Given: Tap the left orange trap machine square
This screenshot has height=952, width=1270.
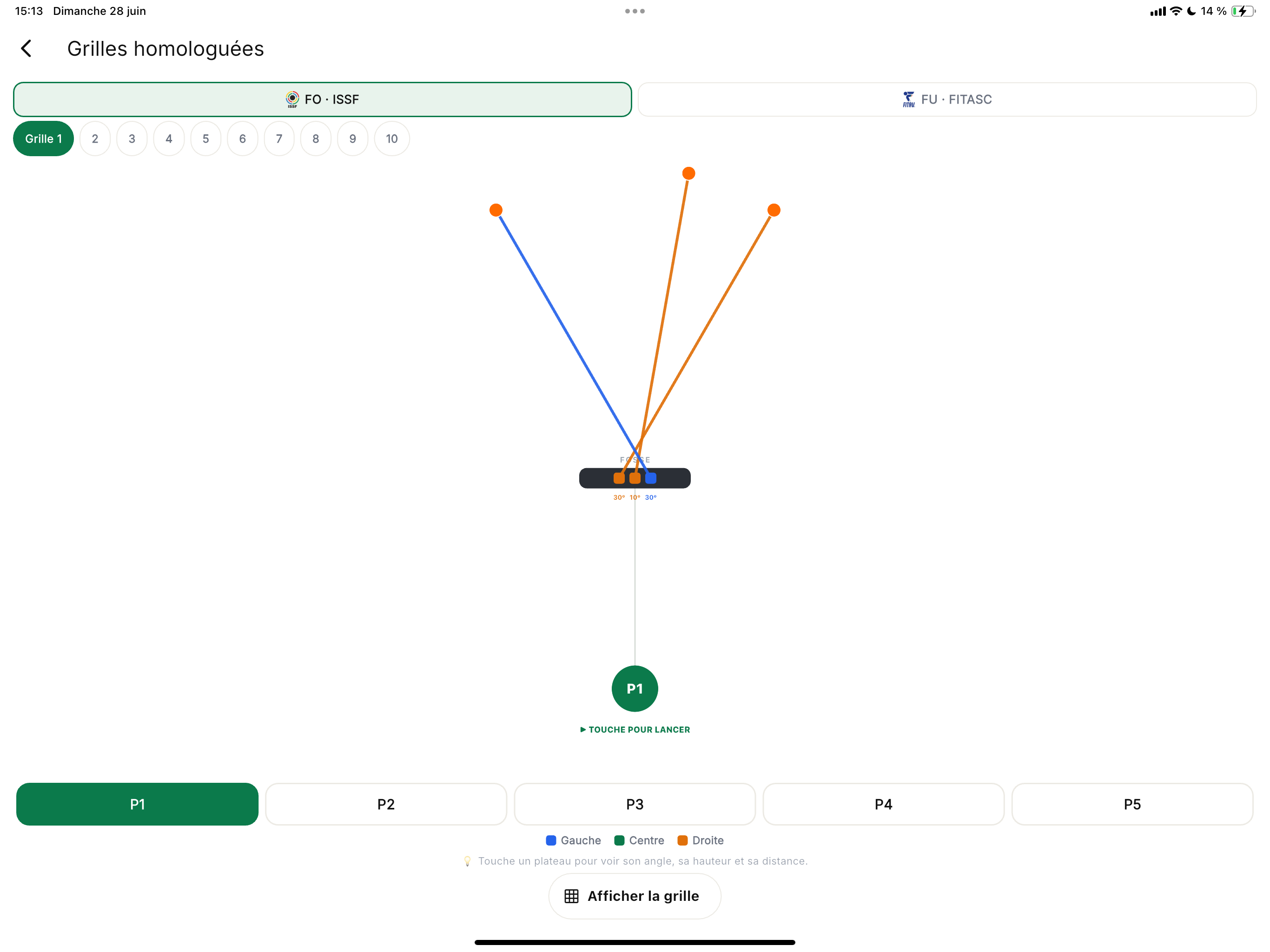Looking at the screenshot, I should coord(619,478).
